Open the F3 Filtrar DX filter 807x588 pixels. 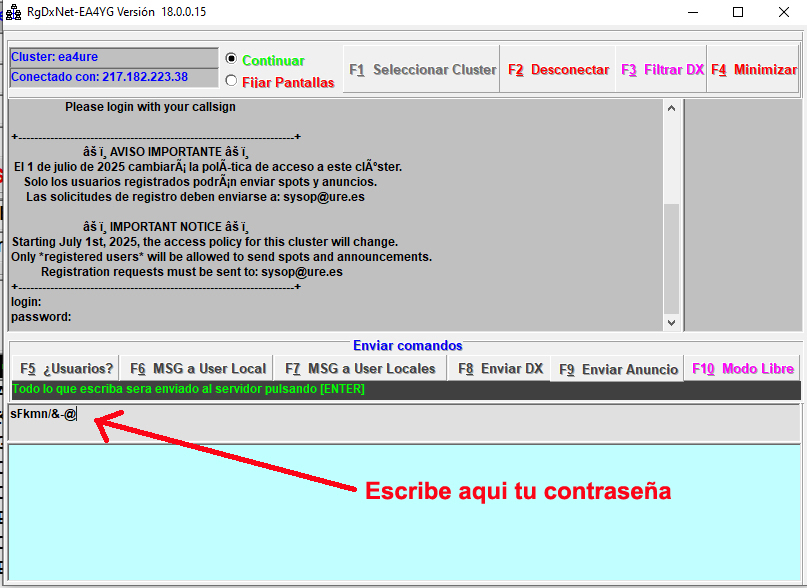click(662, 70)
